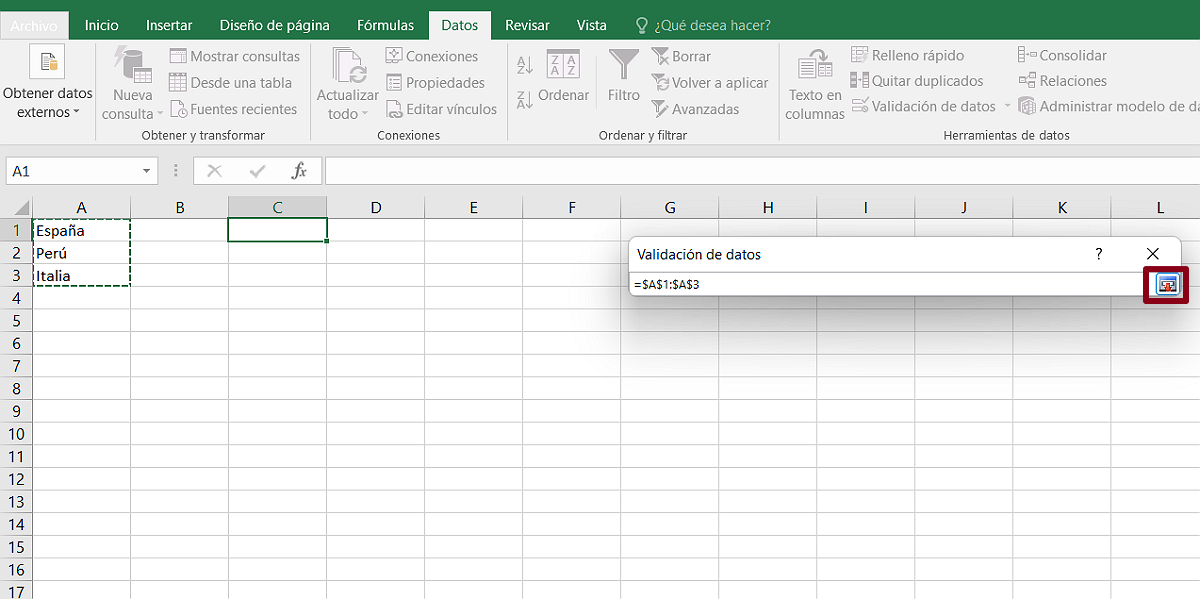The width and height of the screenshot is (1200, 599).
Task: Switch to Revisar tab
Action: 527,26
